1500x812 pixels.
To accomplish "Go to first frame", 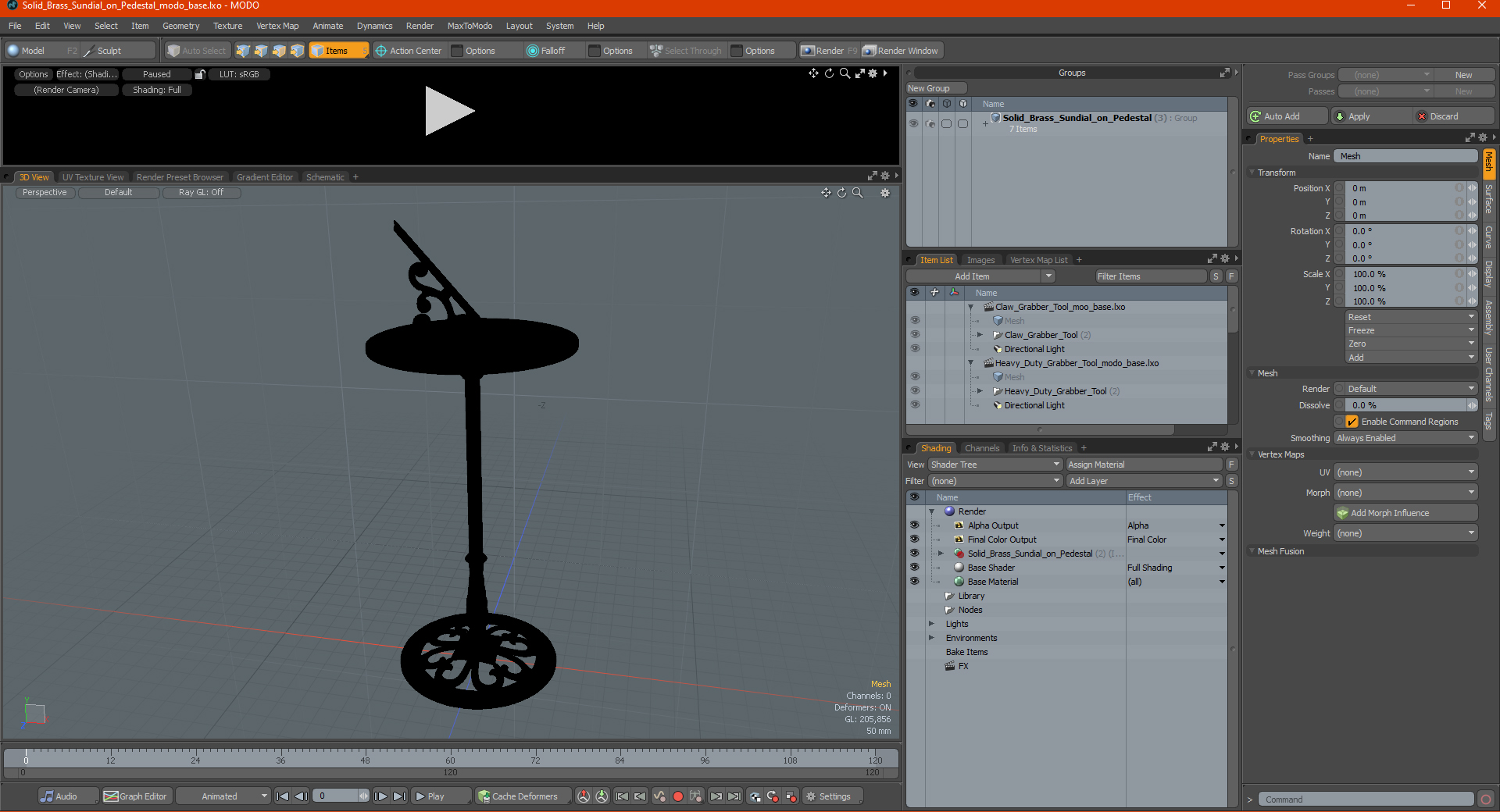I will pos(283,796).
